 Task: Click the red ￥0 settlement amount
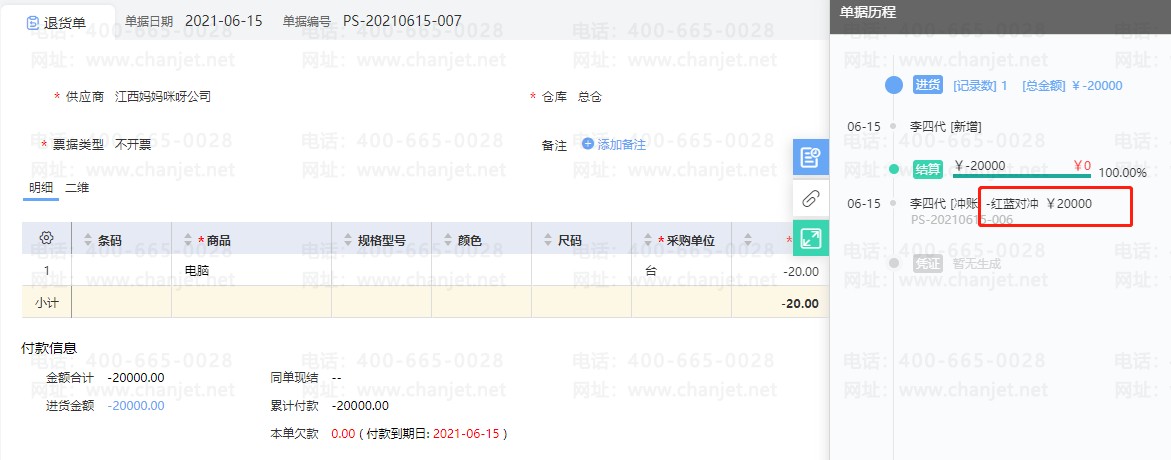point(1082,165)
